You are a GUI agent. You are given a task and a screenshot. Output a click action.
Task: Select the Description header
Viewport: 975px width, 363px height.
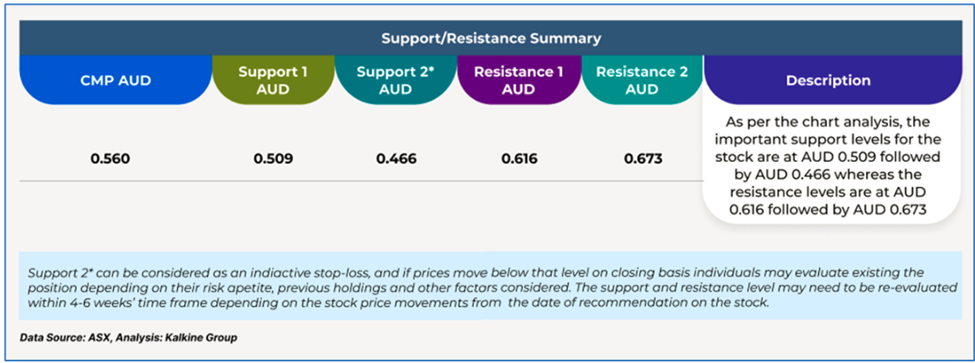tap(828, 81)
